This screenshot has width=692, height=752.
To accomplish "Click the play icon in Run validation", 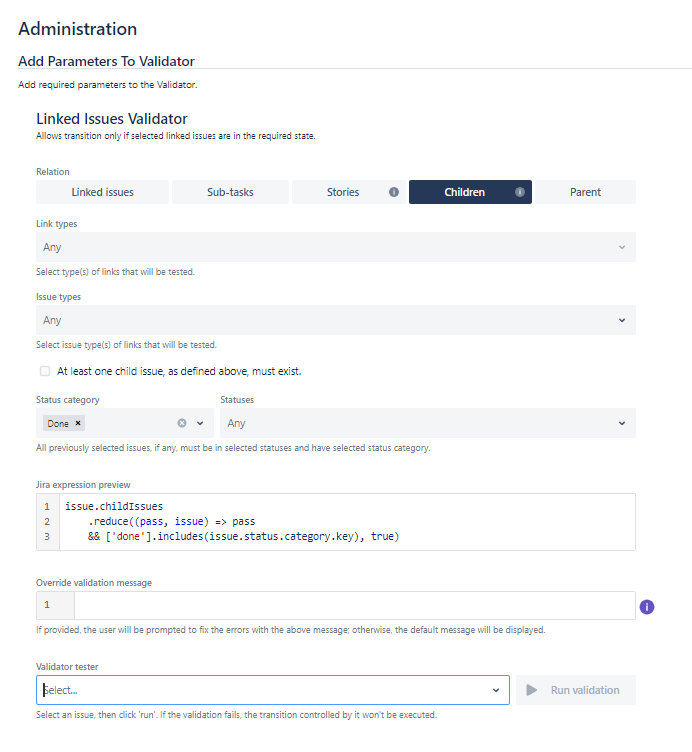I will point(531,690).
